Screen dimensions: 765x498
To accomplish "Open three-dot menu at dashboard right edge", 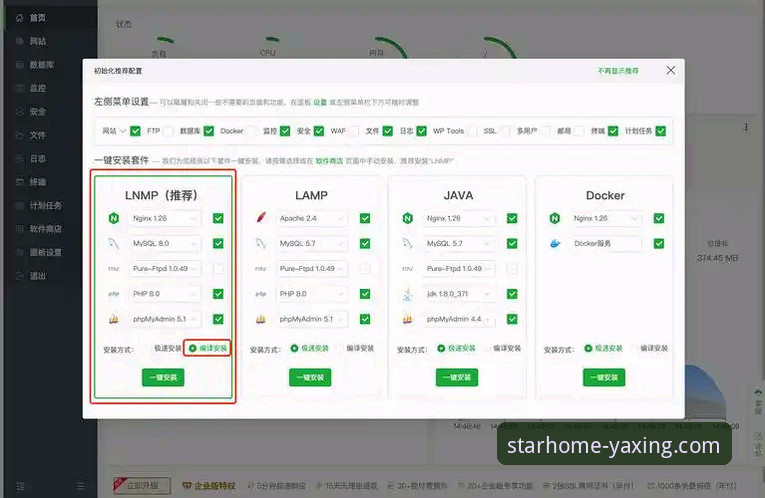I will point(746,127).
